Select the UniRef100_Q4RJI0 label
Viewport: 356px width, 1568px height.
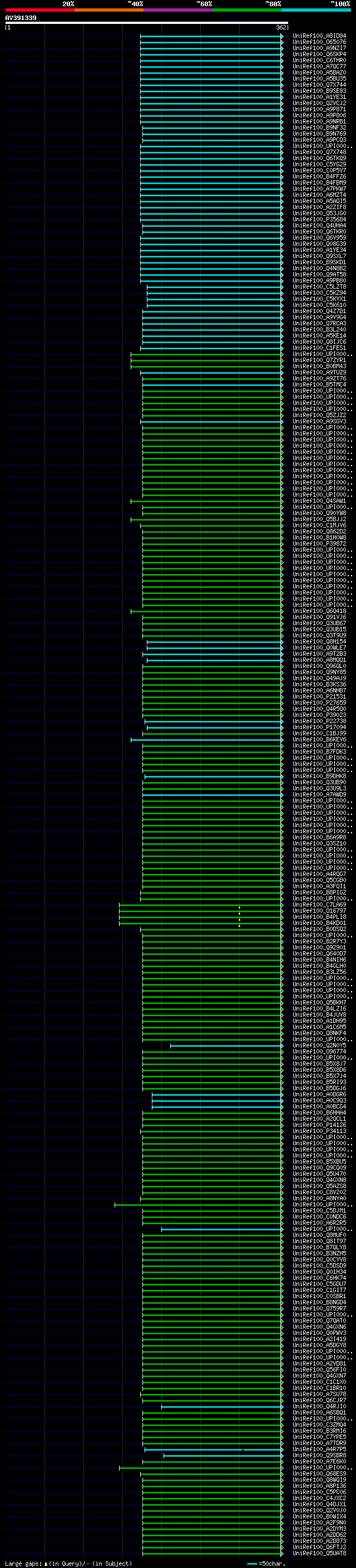(319, 1406)
